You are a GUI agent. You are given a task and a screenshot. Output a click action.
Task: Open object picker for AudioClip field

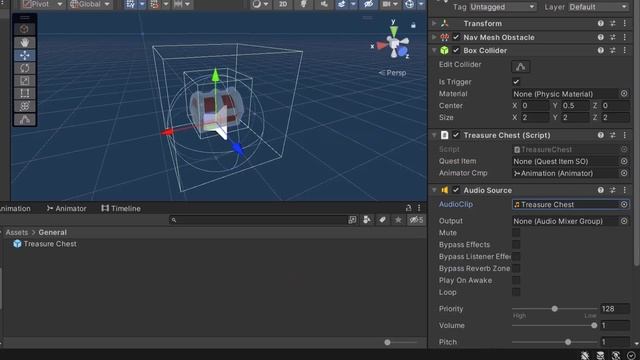click(x=624, y=204)
